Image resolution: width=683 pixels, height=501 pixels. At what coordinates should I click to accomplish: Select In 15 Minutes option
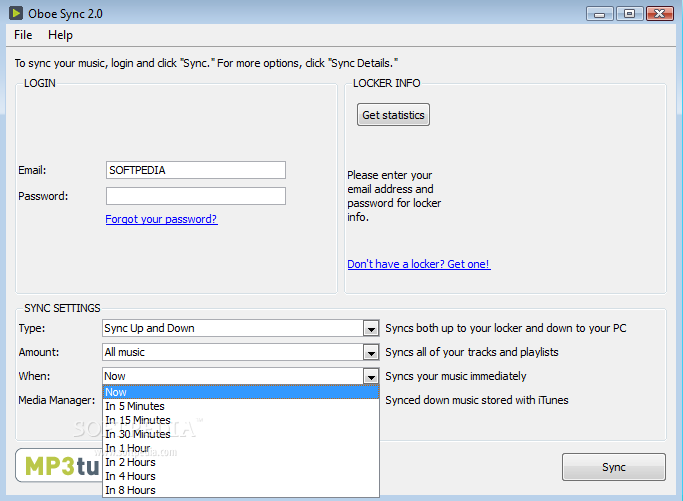(241, 420)
